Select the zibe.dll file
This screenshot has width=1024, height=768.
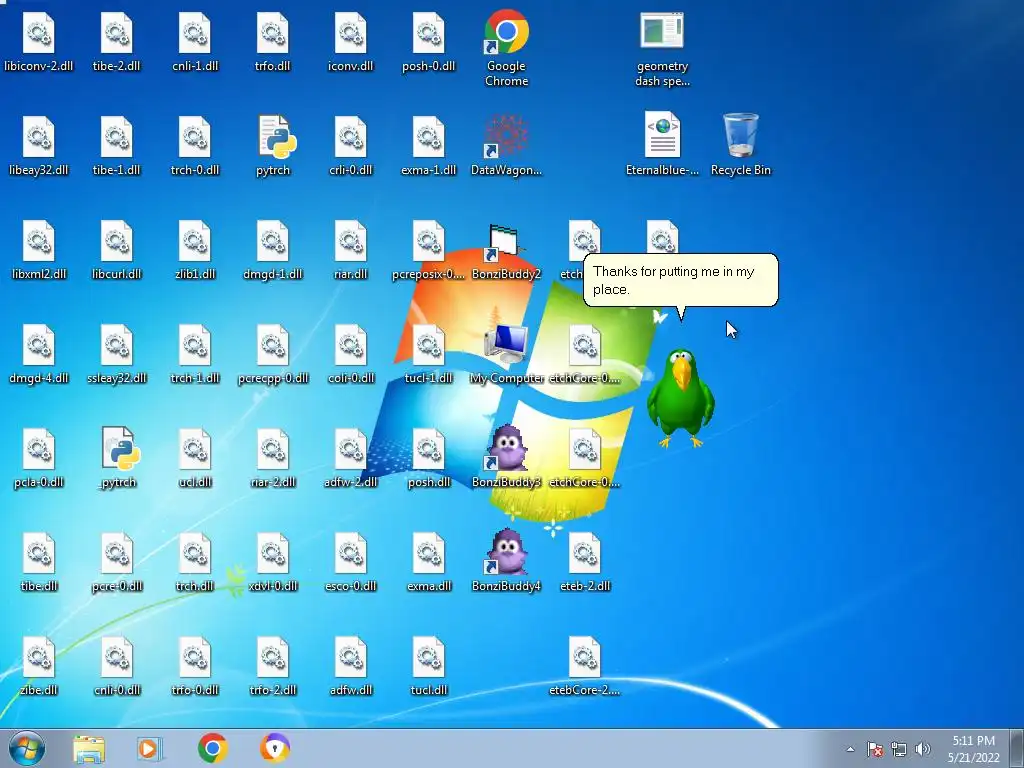[39, 665]
